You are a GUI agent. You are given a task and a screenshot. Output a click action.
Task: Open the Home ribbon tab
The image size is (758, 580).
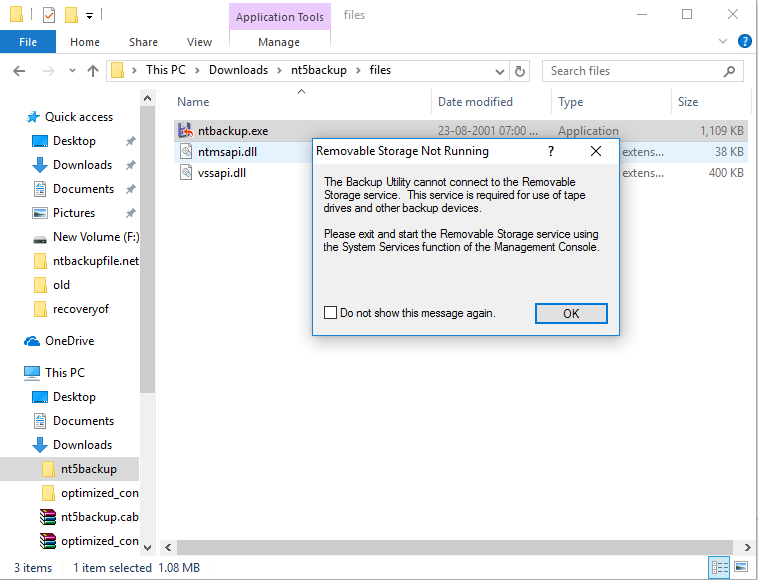coord(85,42)
